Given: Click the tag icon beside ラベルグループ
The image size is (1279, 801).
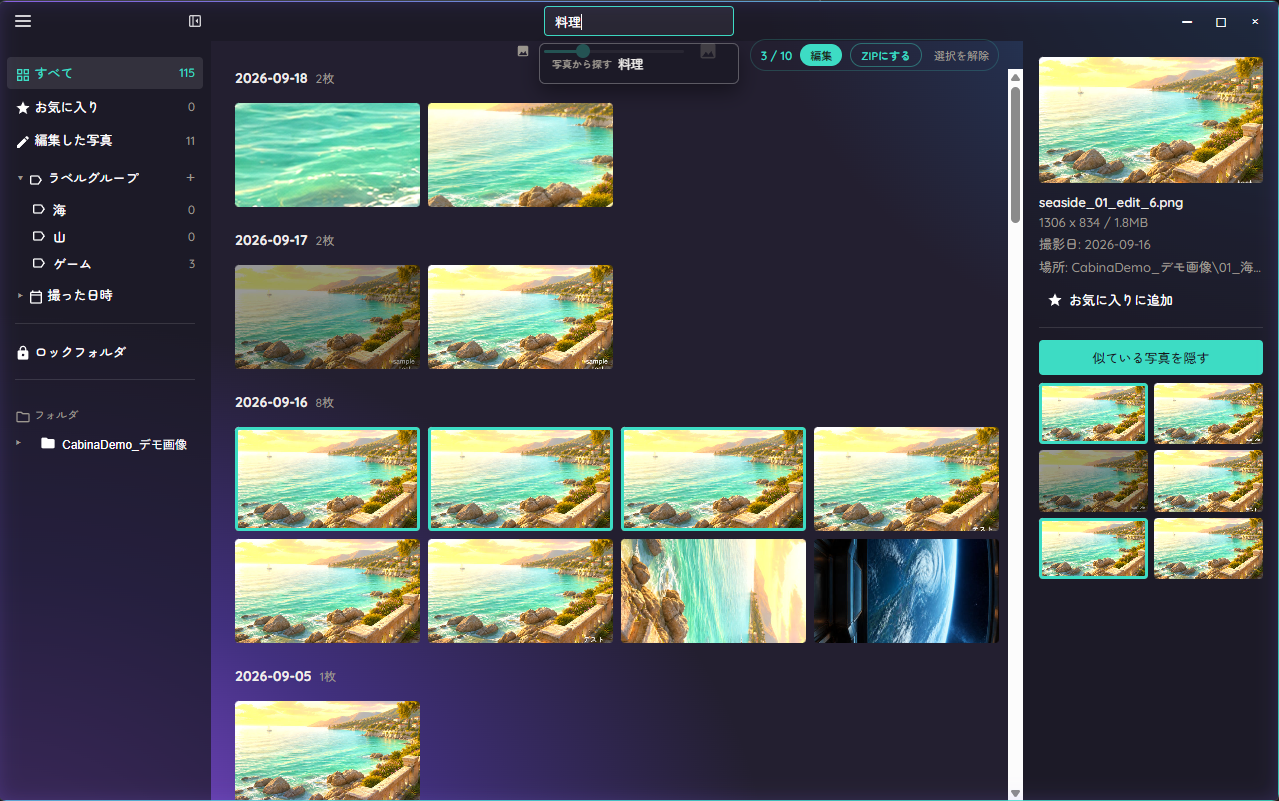Looking at the screenshot, I should click(36, 179).
